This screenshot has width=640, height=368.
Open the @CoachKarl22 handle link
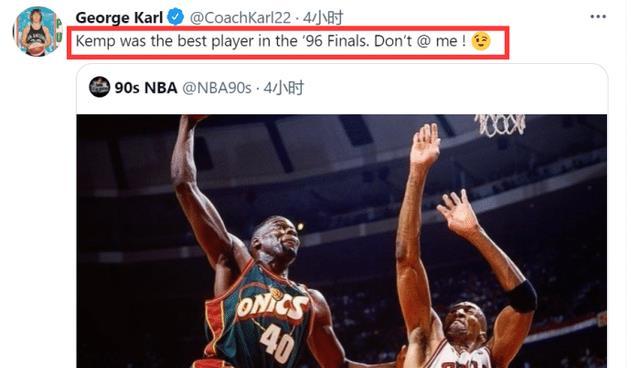pyautogui.click(x=240, y=18)
